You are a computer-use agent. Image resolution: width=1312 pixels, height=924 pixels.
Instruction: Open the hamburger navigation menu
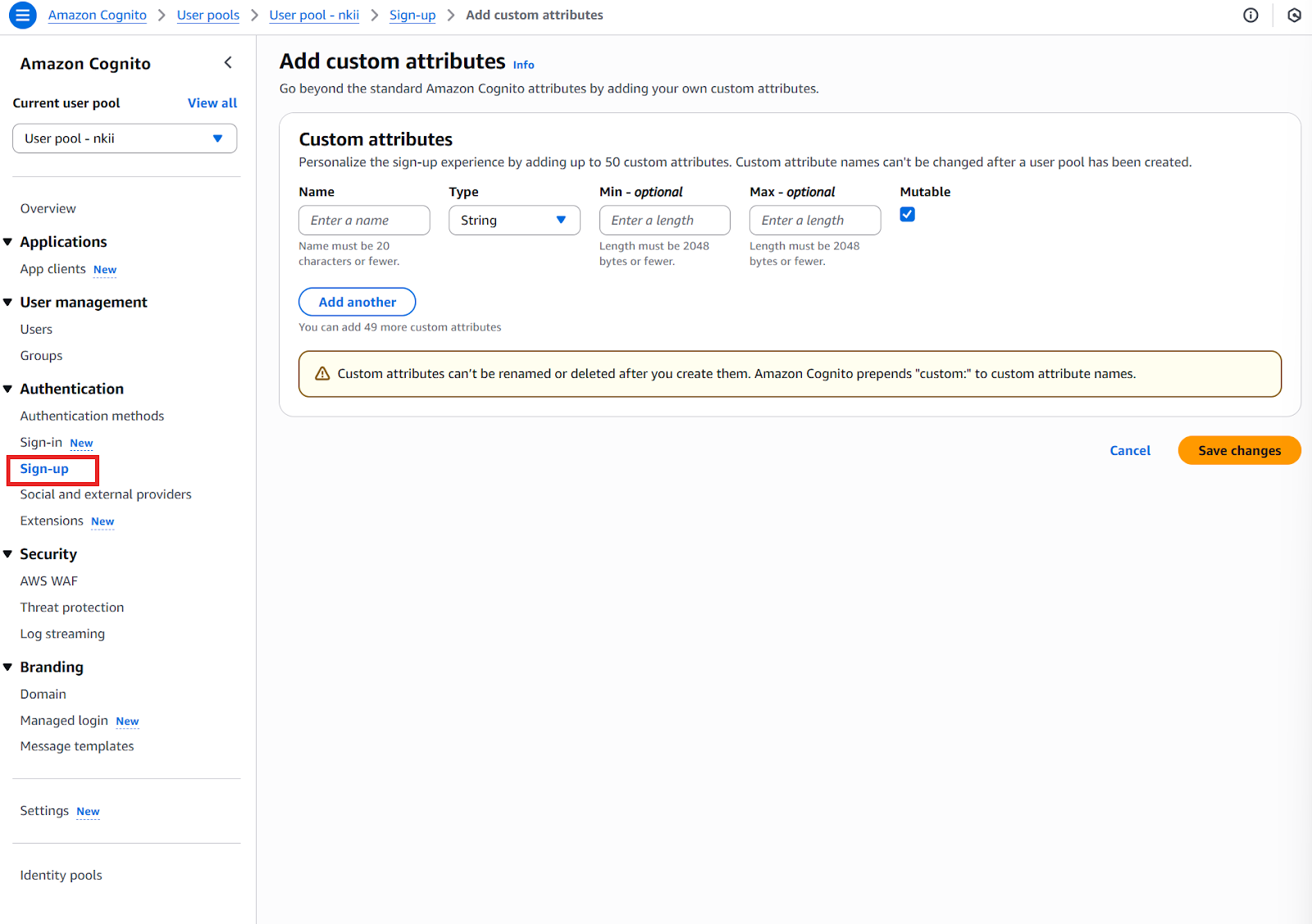coord(22,15)
